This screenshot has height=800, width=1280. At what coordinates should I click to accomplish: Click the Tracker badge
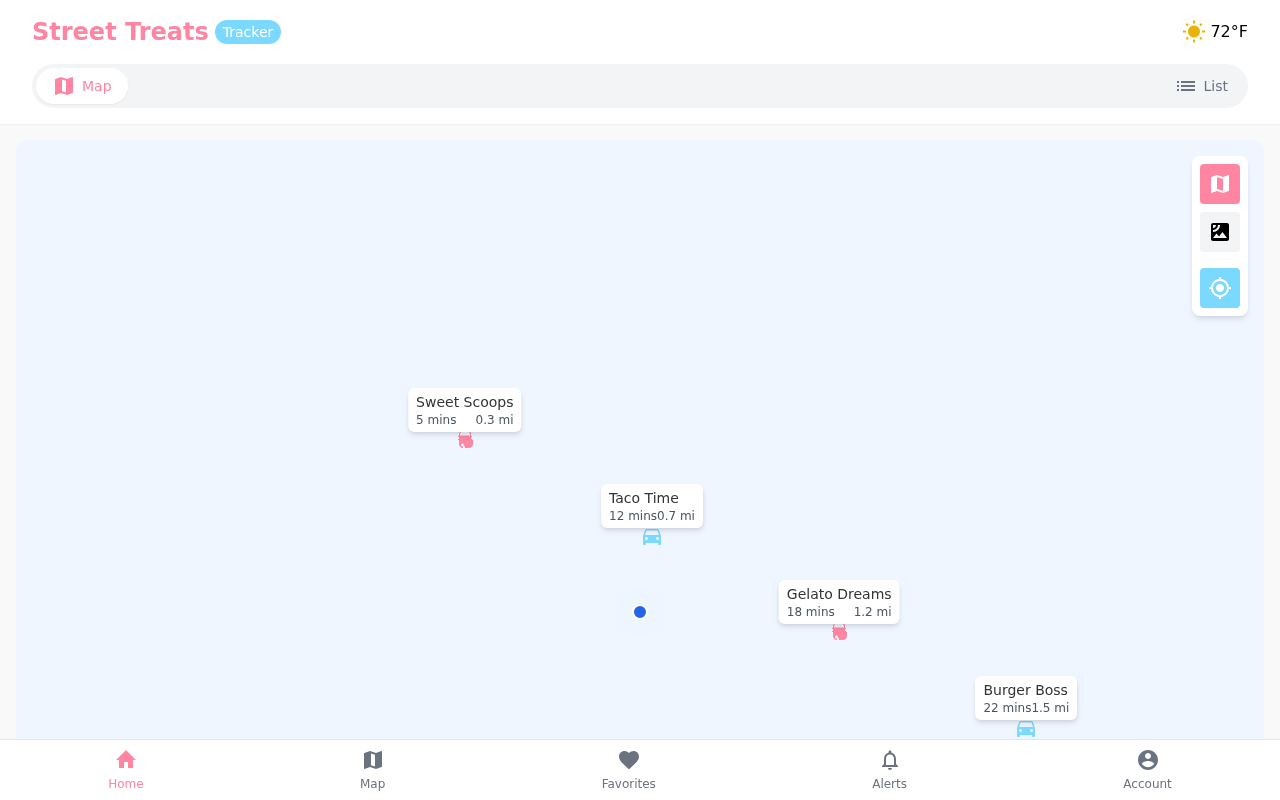[248, 32]
